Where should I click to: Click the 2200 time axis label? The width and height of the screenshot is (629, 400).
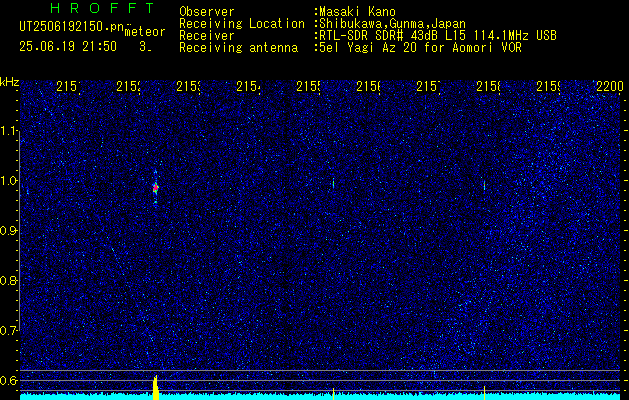tap(610, 86)
